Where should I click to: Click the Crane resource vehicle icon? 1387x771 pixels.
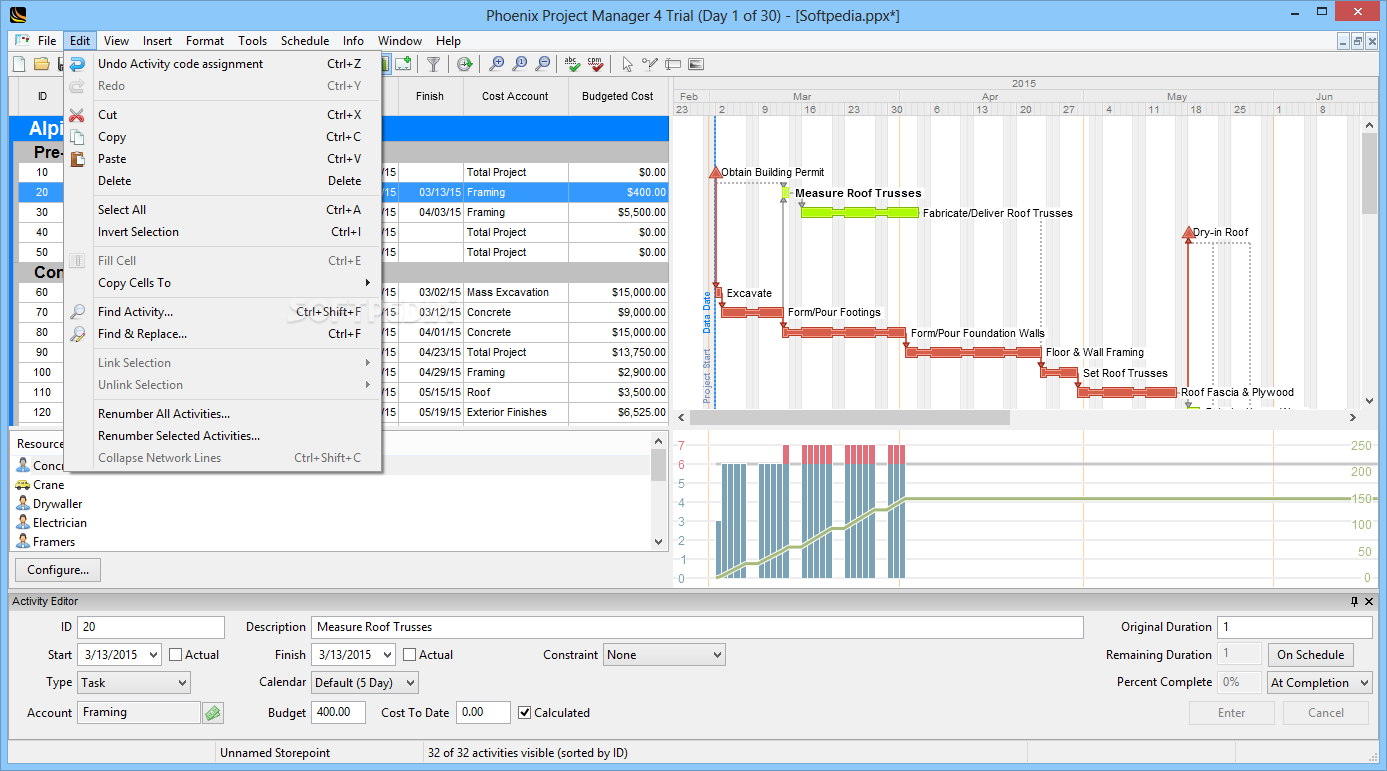click(x=23, y=485)
